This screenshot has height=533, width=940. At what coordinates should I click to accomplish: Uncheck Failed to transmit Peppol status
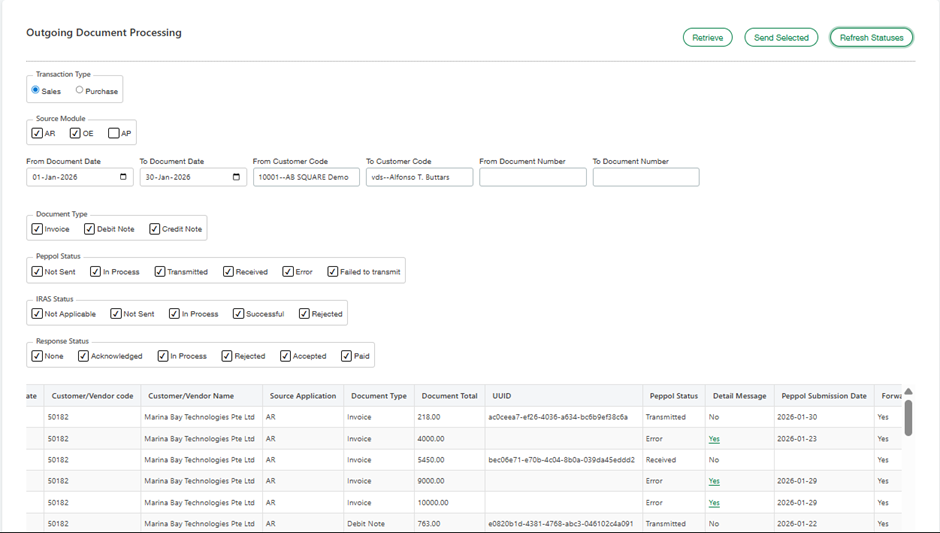[333, 271]
